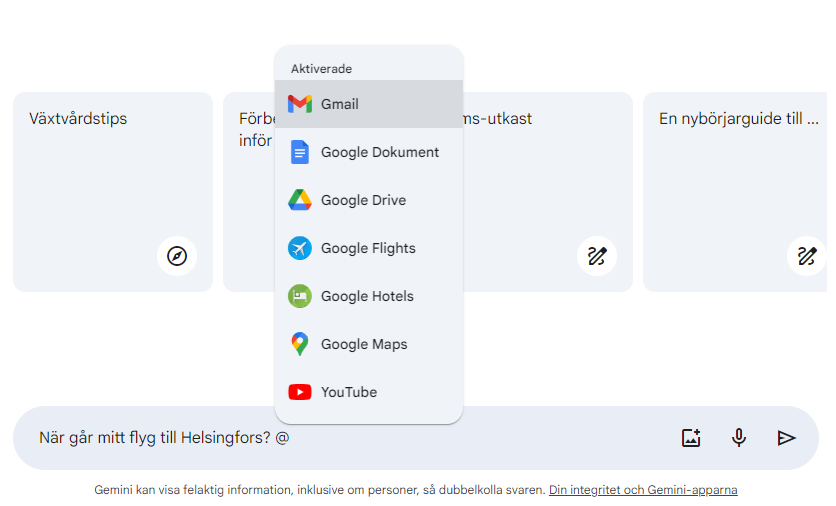Image resolution: width=836 pixels, height=506 pixels.
Task: Click the upload image icon
Action: pos(691,437)
